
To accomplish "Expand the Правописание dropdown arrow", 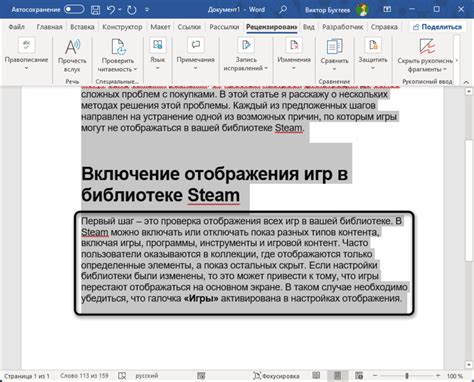I will 26,68.
